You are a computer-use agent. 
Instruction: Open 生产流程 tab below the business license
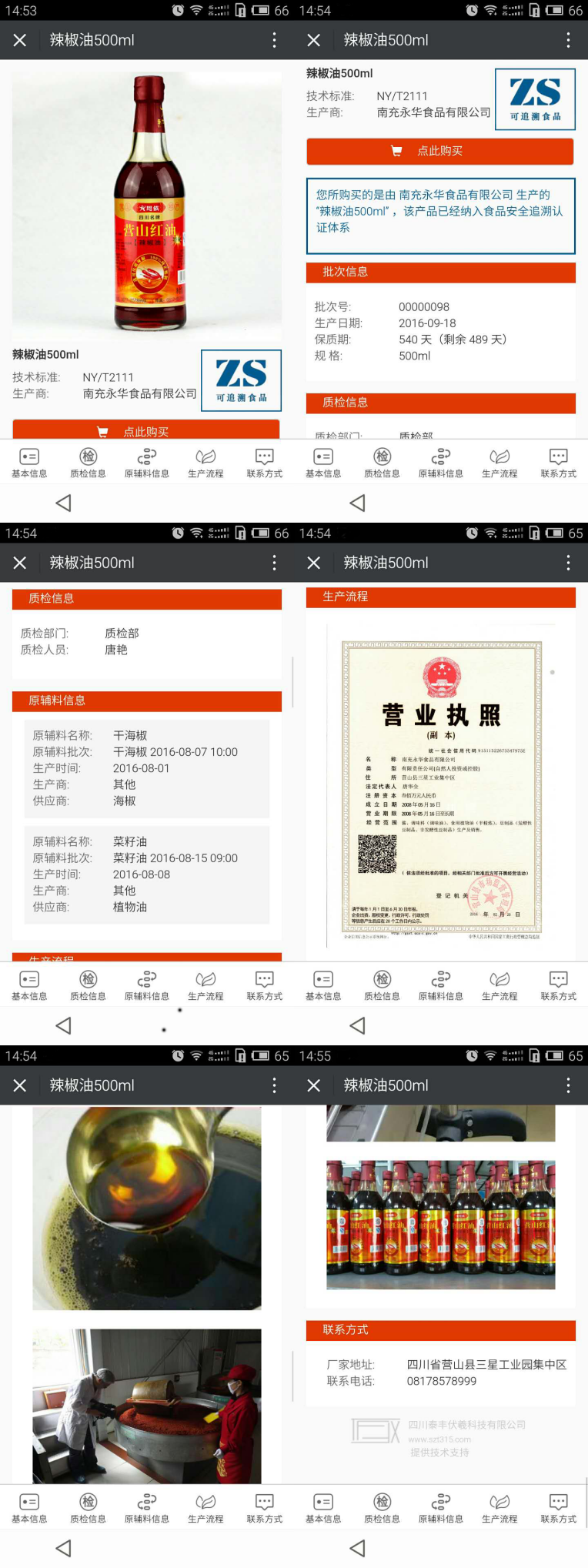tap(499, 985)
